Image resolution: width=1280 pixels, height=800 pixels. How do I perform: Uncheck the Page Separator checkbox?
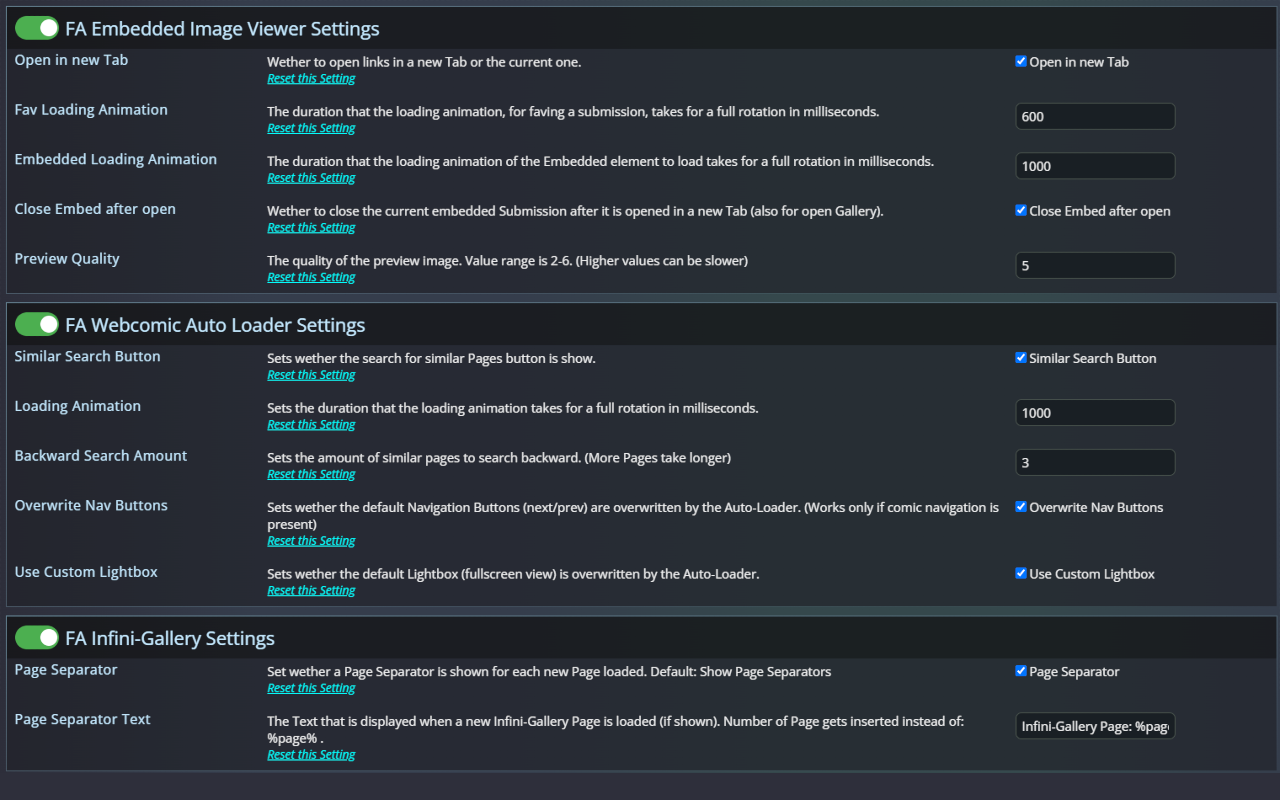pyautogui.click(x=1021, y=671)
